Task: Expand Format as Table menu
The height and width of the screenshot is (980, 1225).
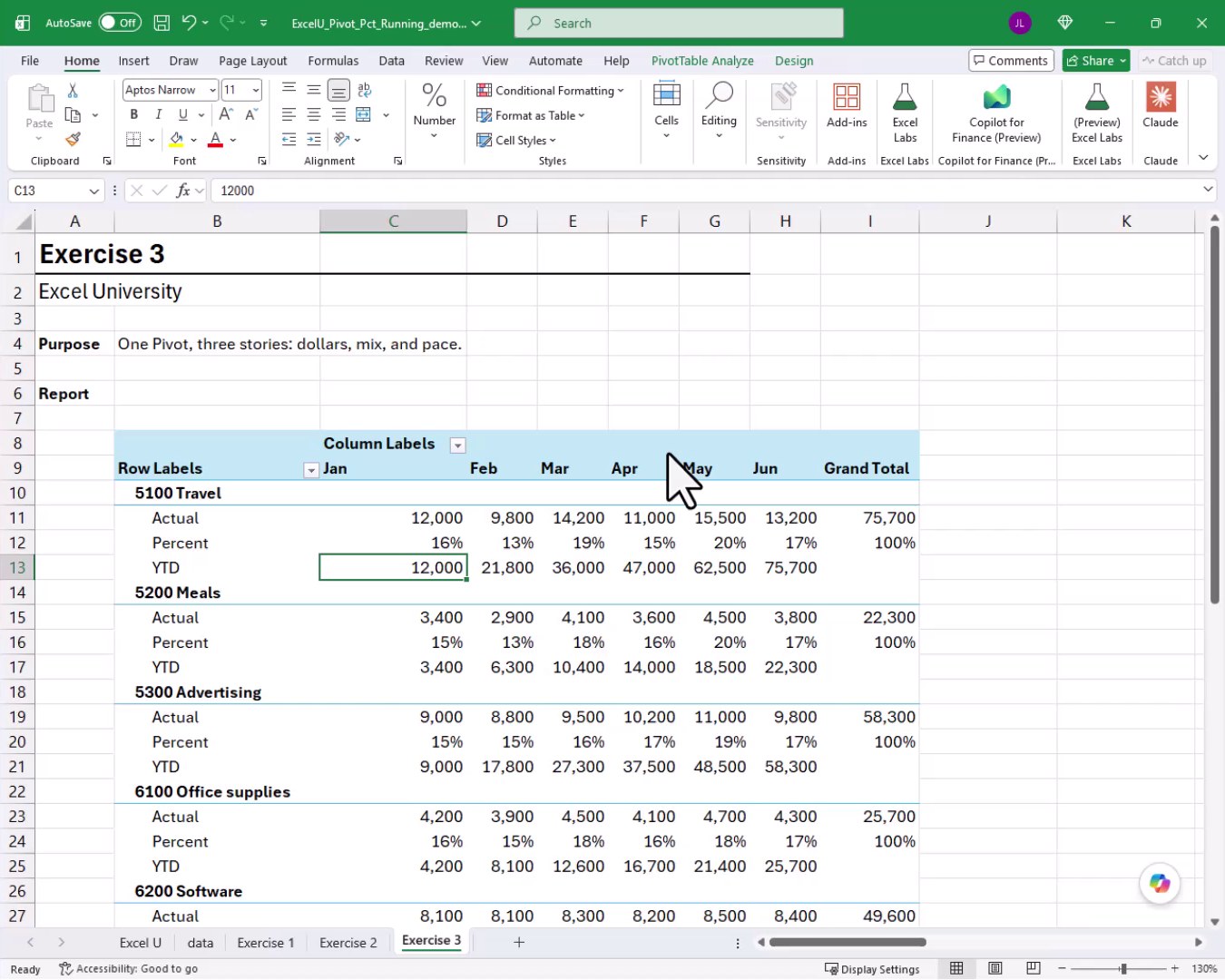Action: [x=530, y=115]
